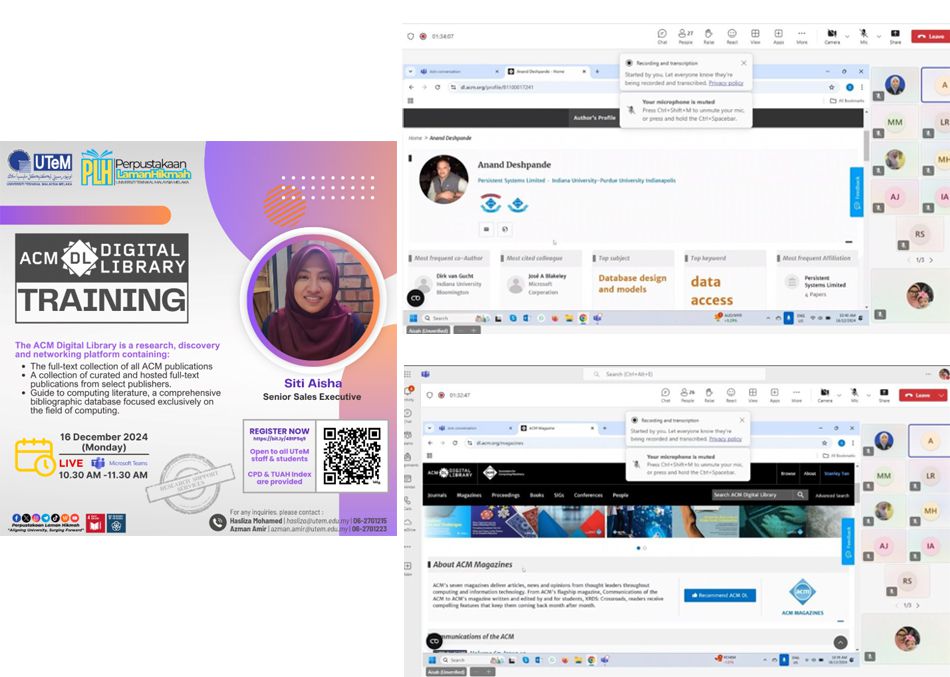Open More options menu in the 01:54:07 meeting
Image resolution: width=950 pixels, height=677 pixels.
[x=801, y=35]
